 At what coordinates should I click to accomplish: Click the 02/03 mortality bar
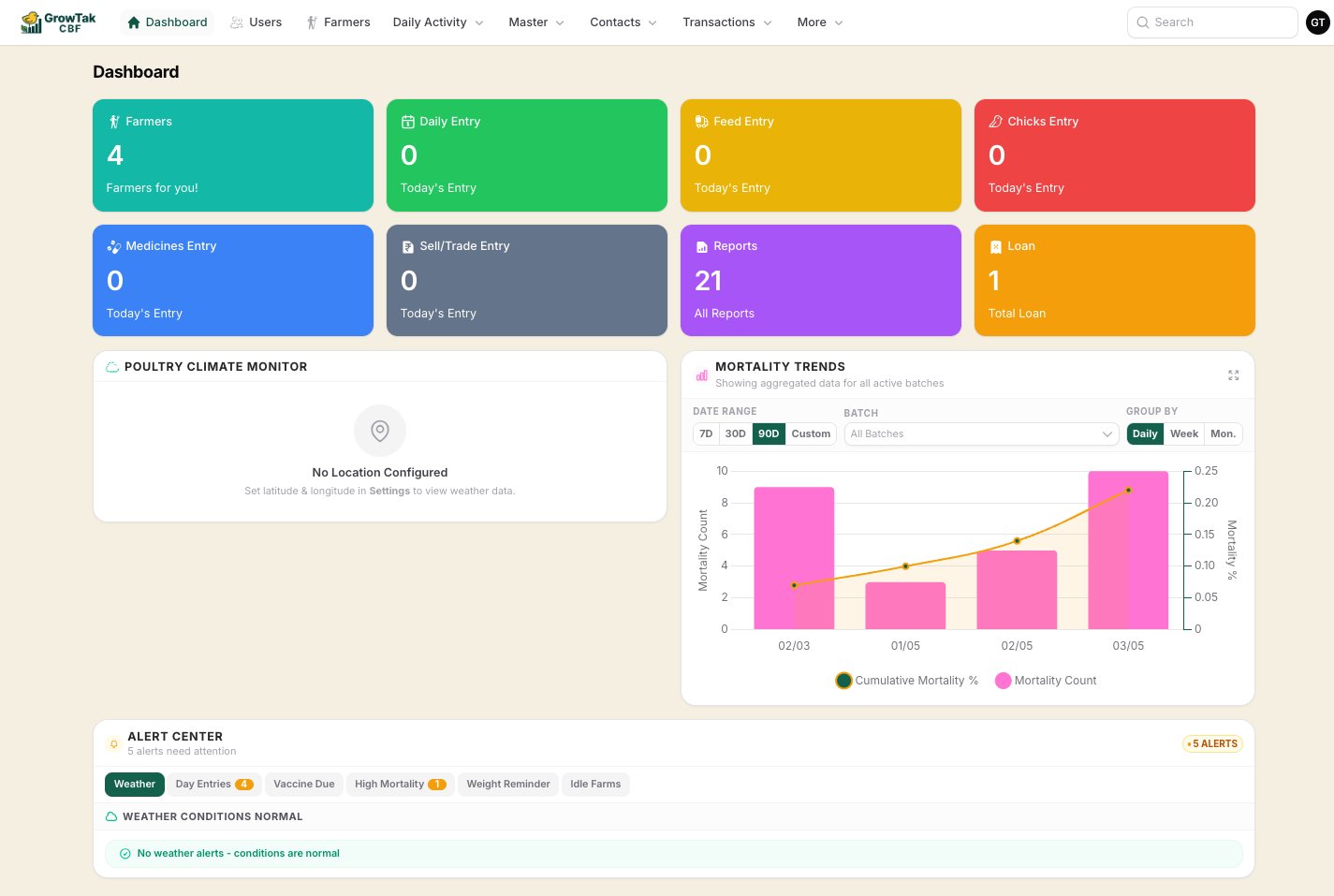coord(794,558)
